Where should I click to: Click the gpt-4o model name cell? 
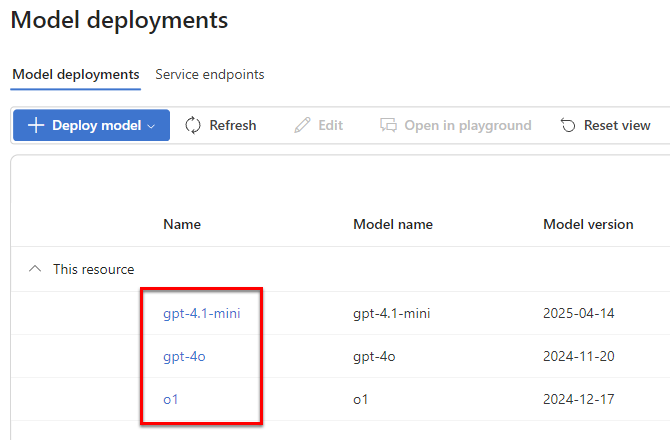(374, 356)
